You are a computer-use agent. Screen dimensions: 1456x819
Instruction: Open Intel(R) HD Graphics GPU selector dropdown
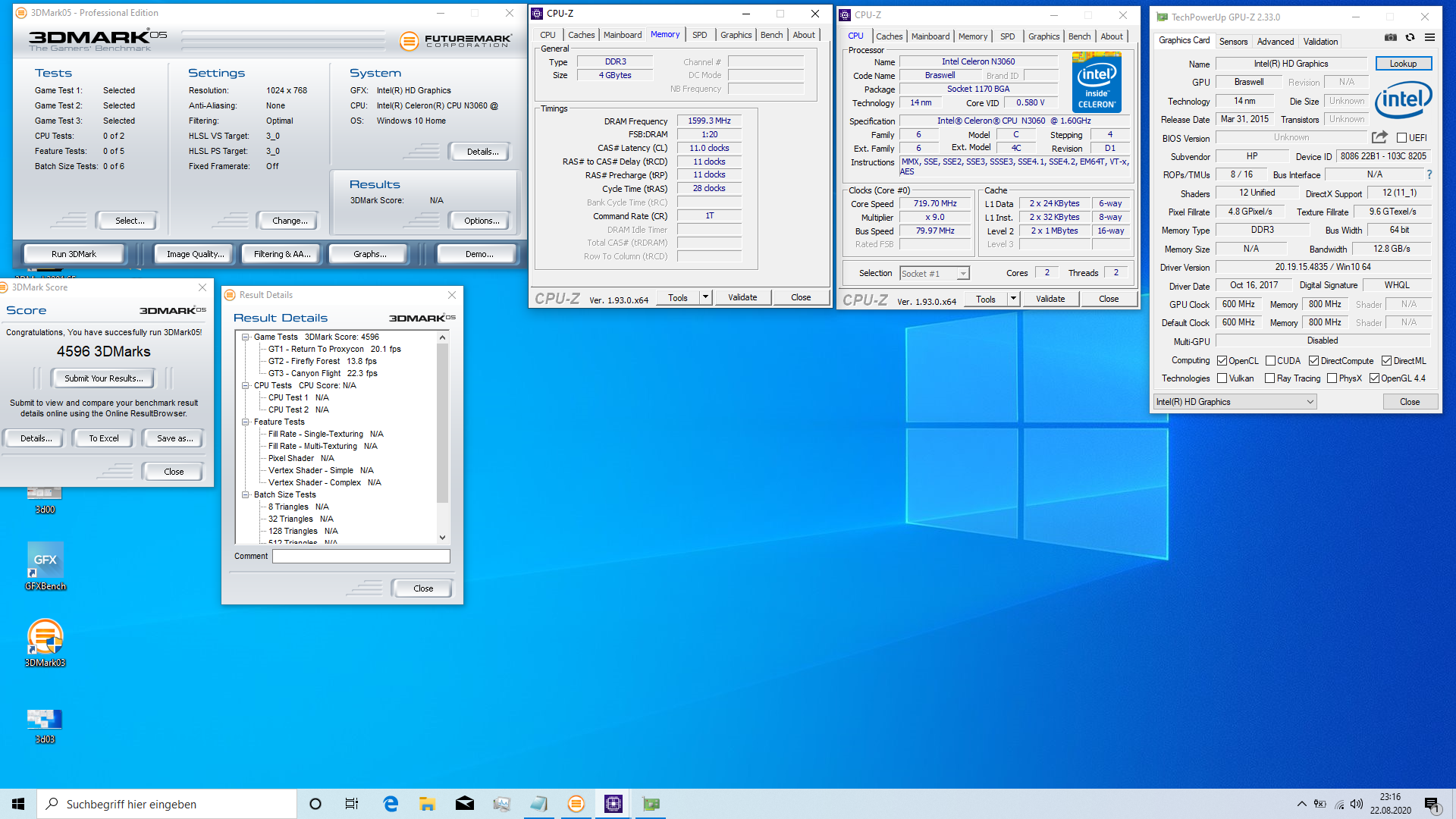tap(1235, 402)
